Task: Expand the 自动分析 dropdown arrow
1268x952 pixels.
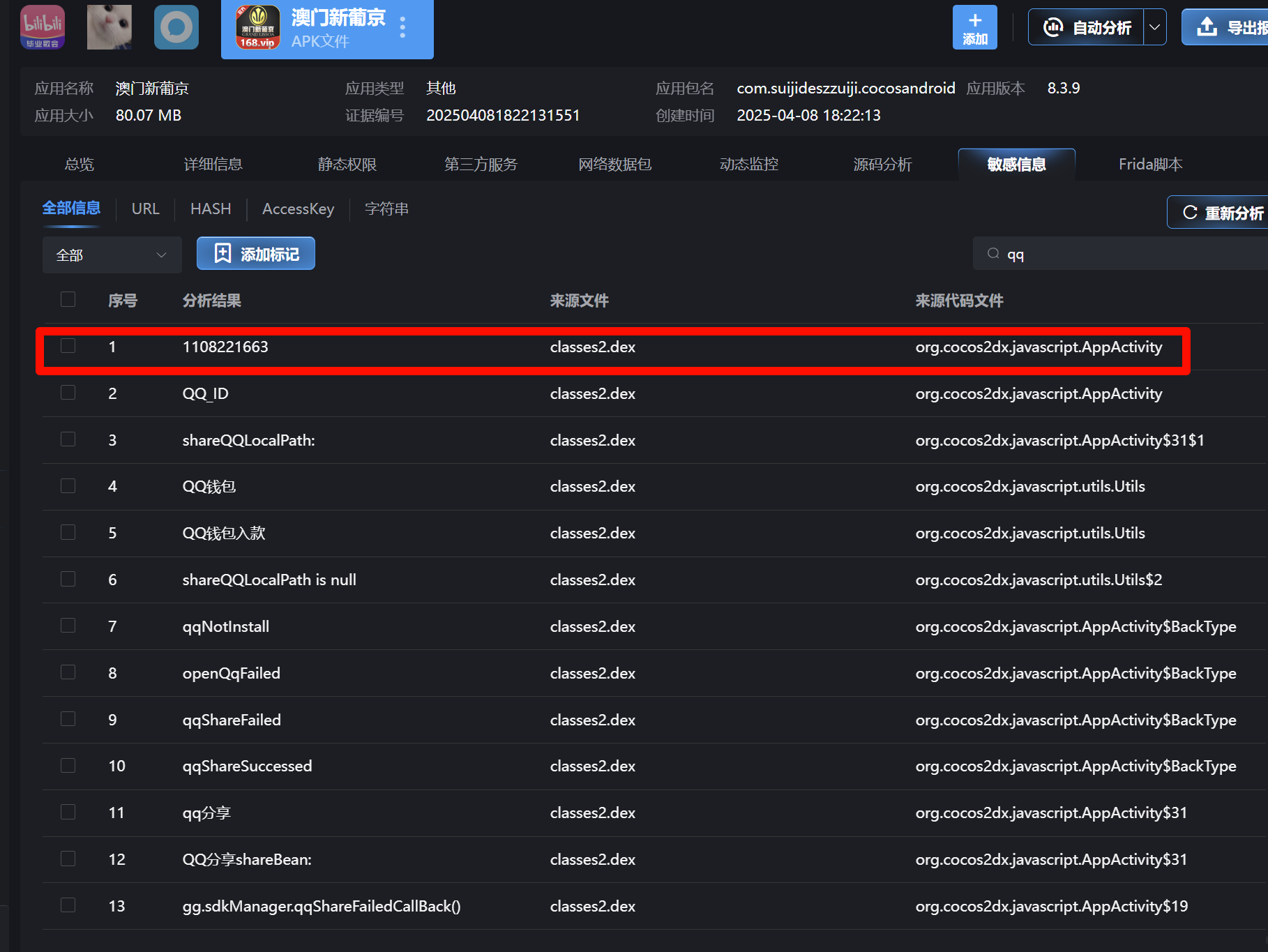Action: 1155,27
